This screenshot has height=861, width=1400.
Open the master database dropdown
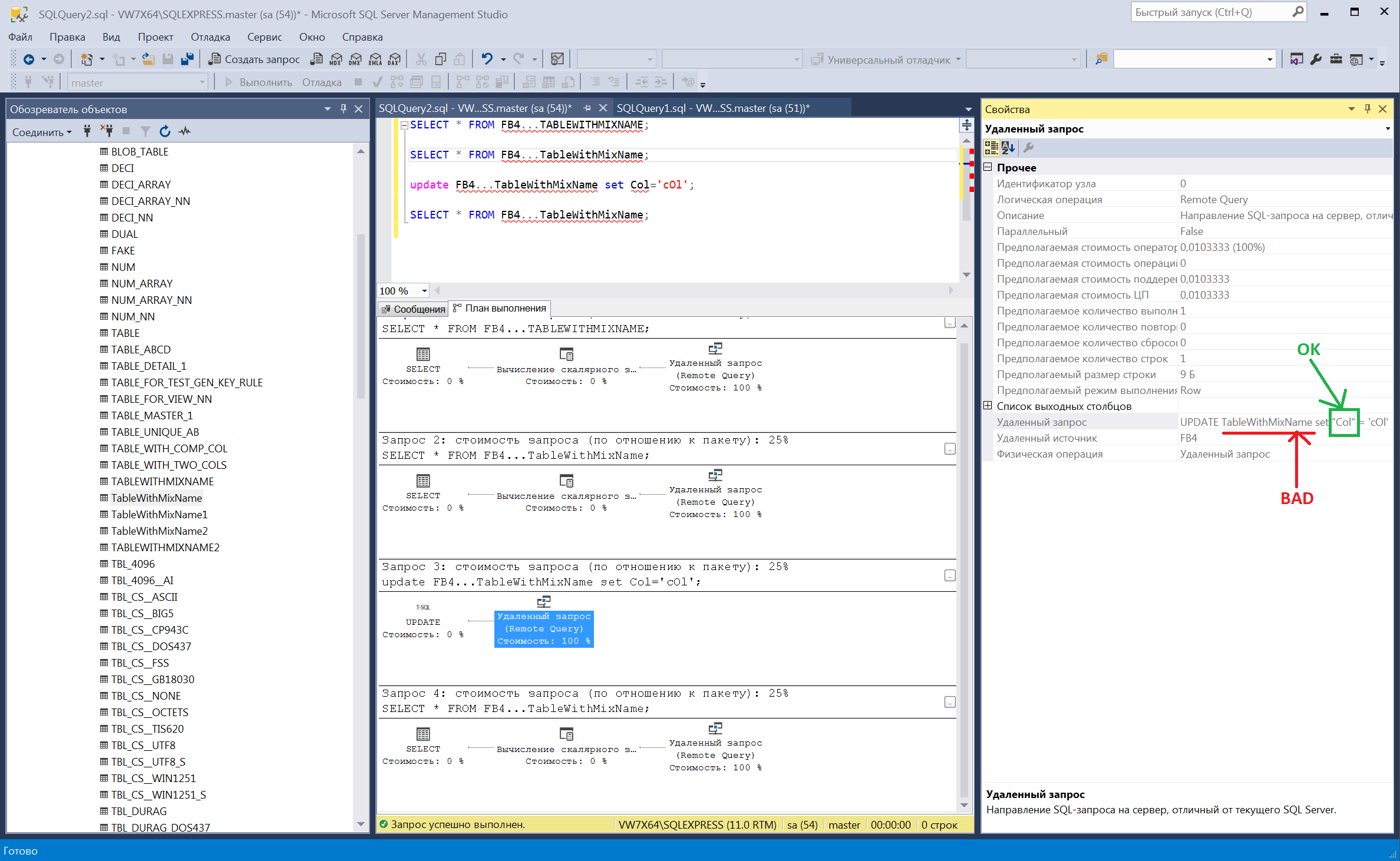202,82
